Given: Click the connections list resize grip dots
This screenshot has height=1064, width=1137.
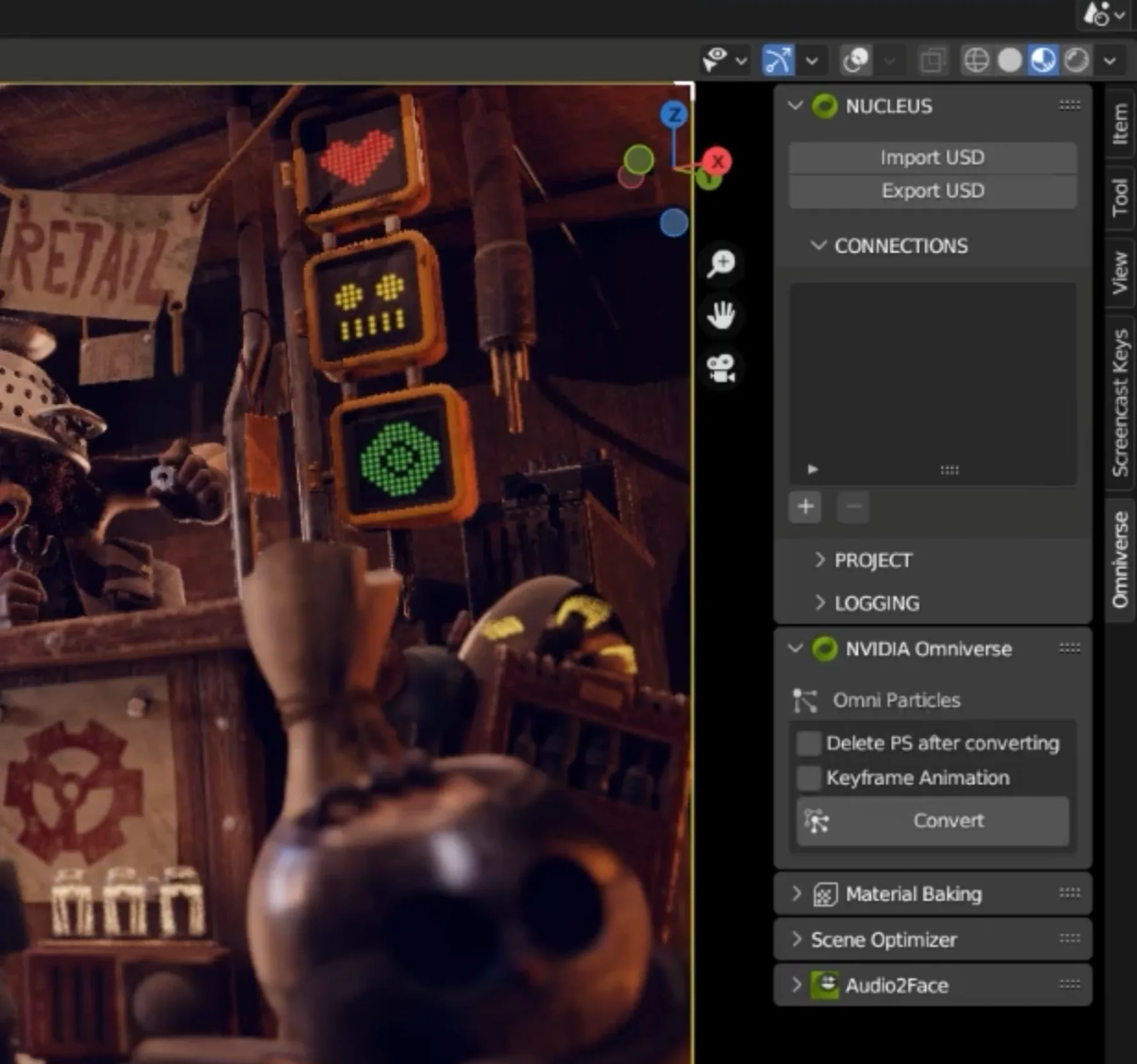Looking at the screenshot, I should 949,470.
